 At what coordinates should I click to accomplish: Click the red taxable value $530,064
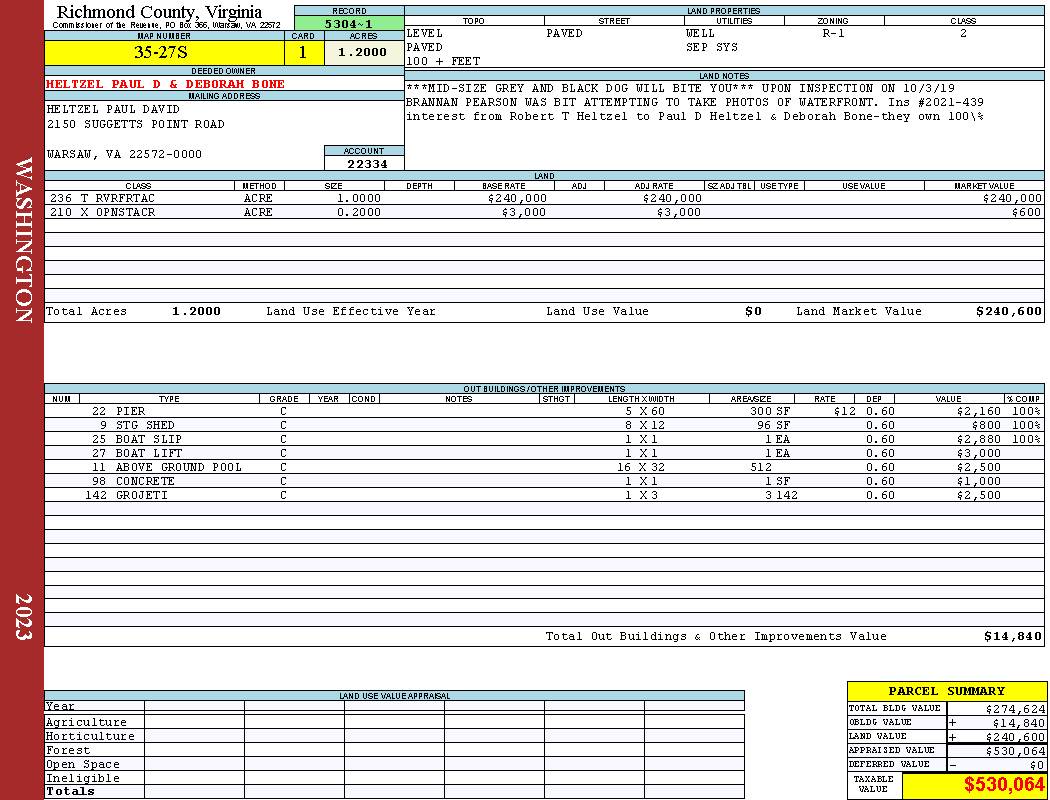point(1003,785)
